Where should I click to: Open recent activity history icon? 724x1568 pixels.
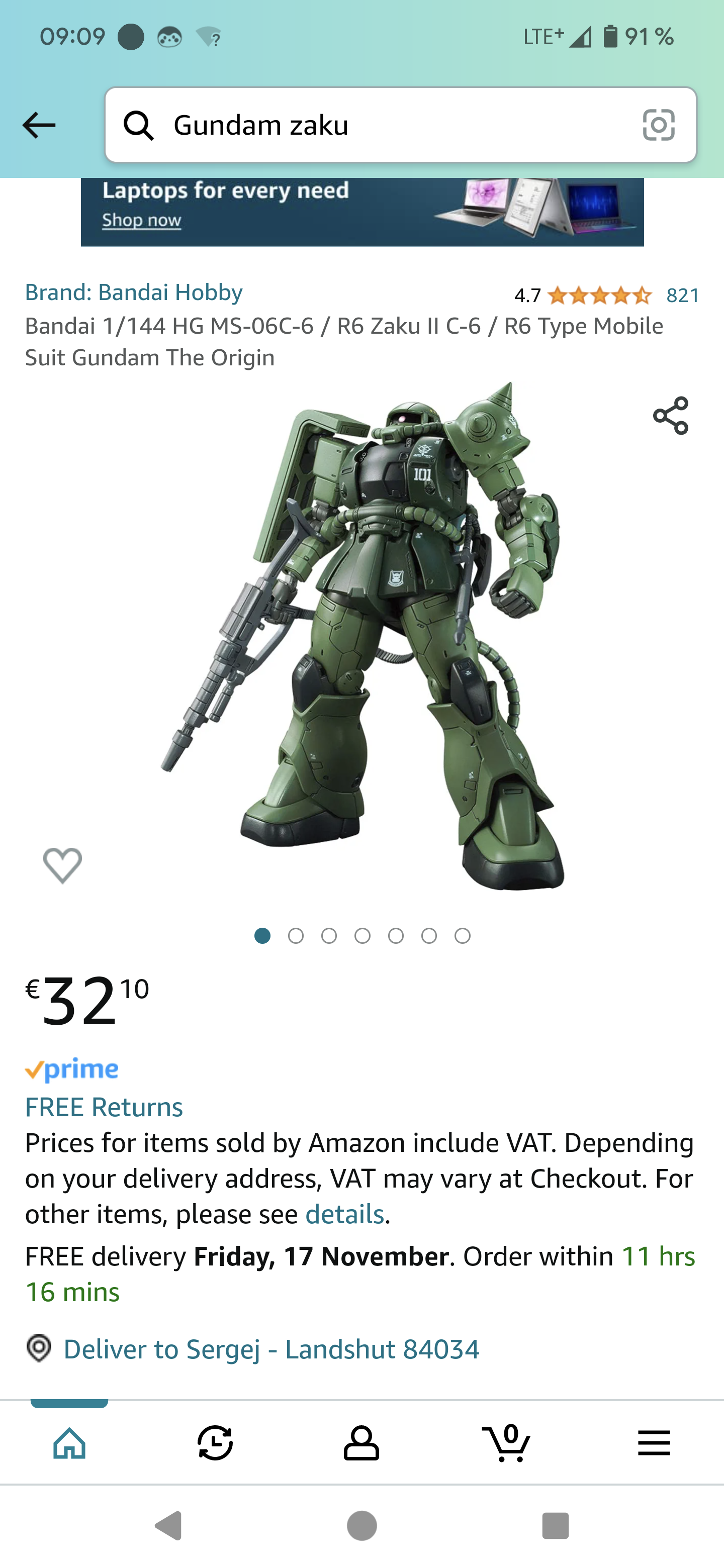click(215, 1442)
